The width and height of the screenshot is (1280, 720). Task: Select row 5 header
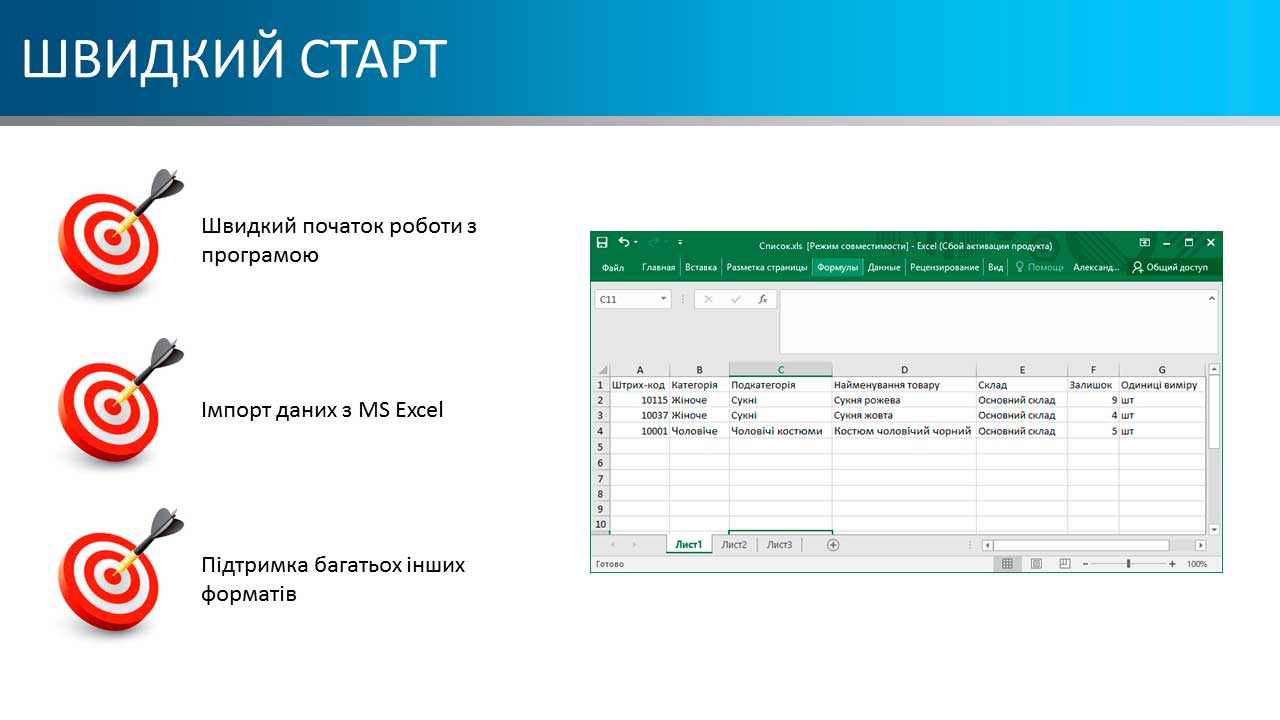click(601, 447)
